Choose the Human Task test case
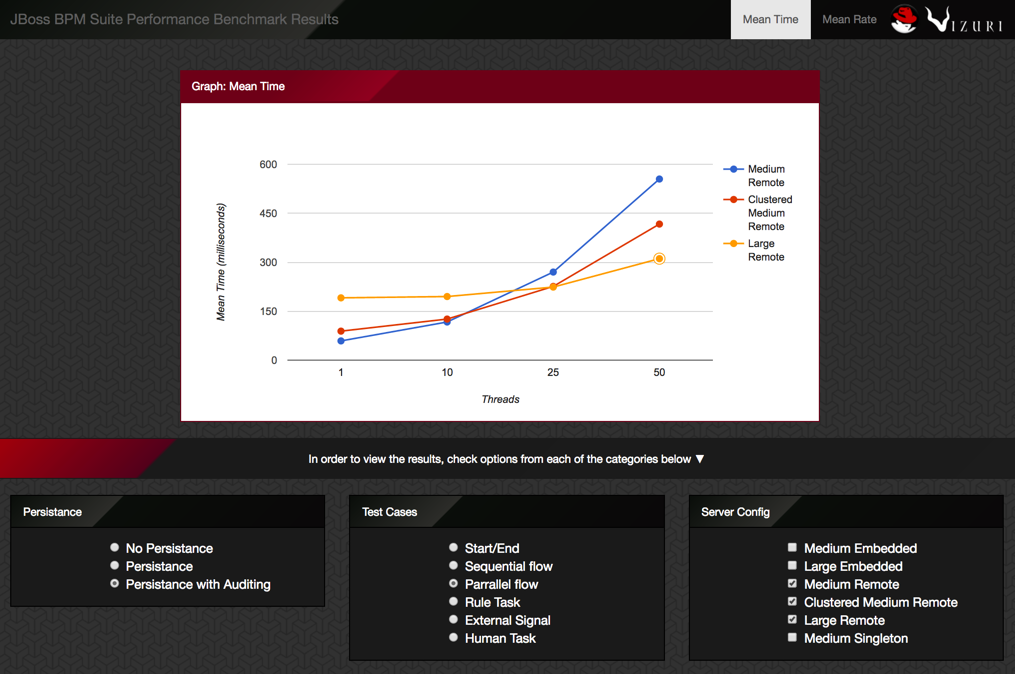1015x674 pixels. [453, 638]
